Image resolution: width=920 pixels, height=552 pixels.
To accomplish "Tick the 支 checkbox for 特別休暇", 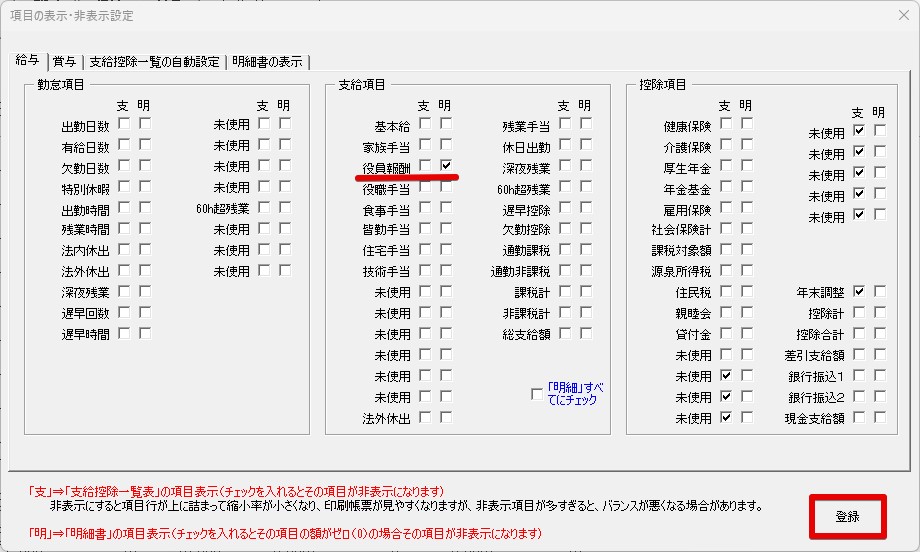I will tap(124, 187).
